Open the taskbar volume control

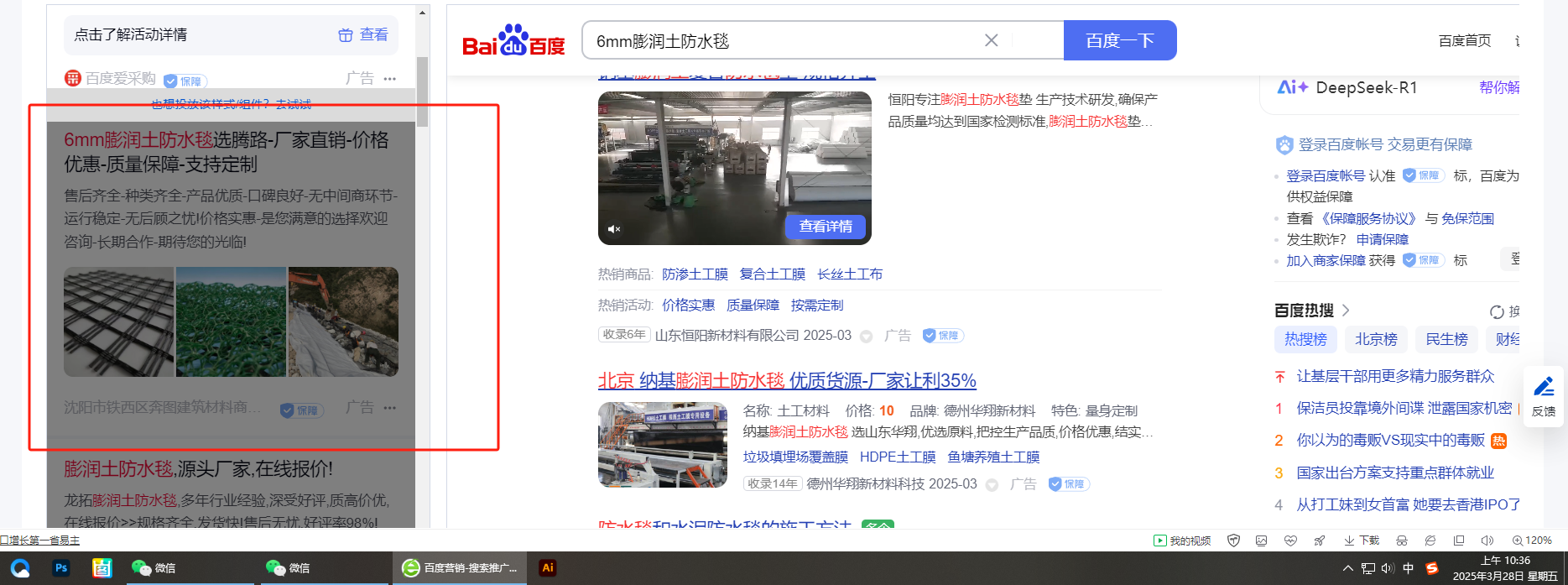coord(1388,568)
